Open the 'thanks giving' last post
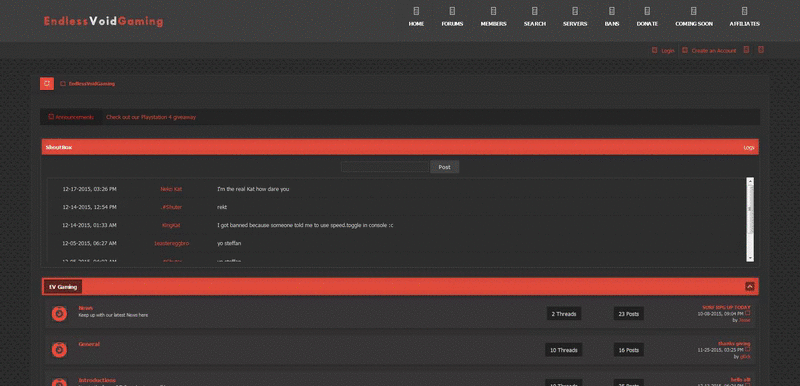Screen dimensions: 800x386 [734, 344]
